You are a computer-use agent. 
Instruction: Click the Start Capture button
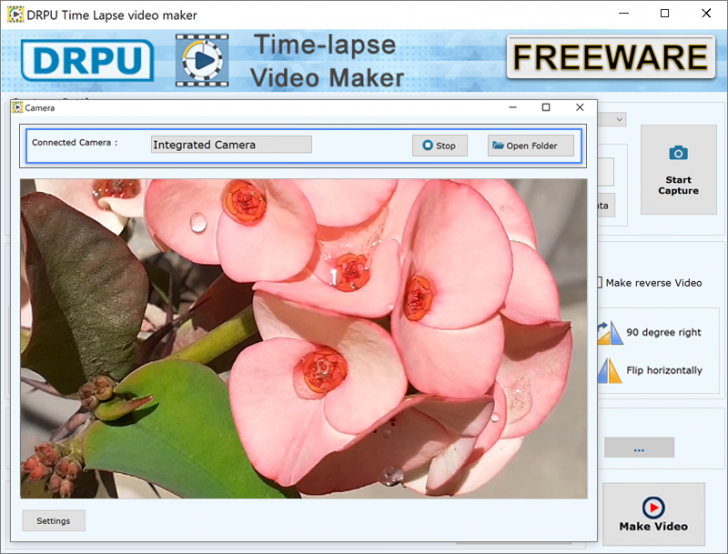point(678,169)
